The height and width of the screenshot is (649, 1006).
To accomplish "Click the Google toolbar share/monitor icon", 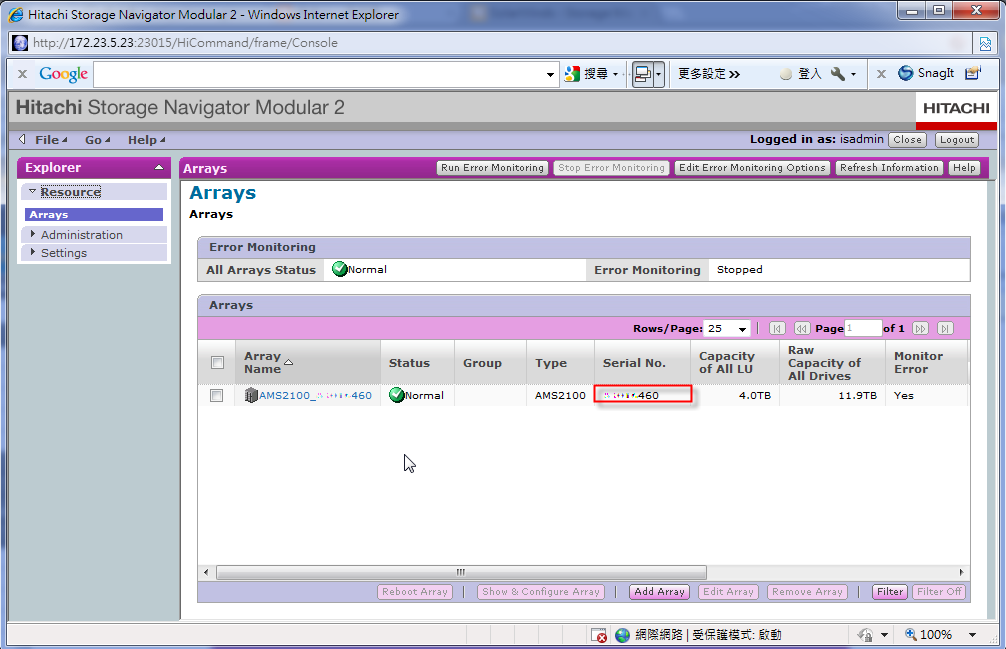I will [x=642, y=74].
